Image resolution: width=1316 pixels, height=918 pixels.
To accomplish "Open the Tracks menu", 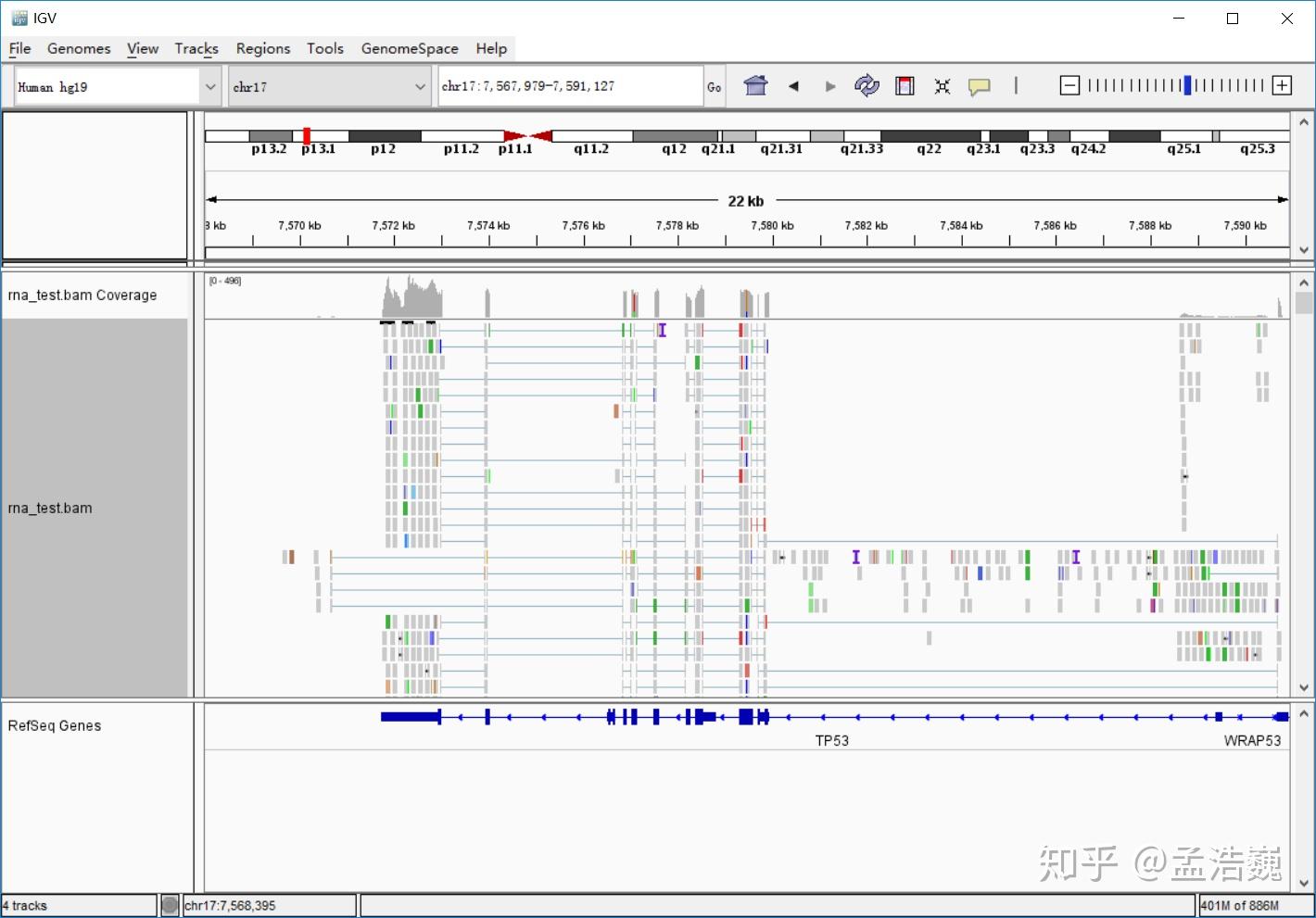I will point(196,48).
